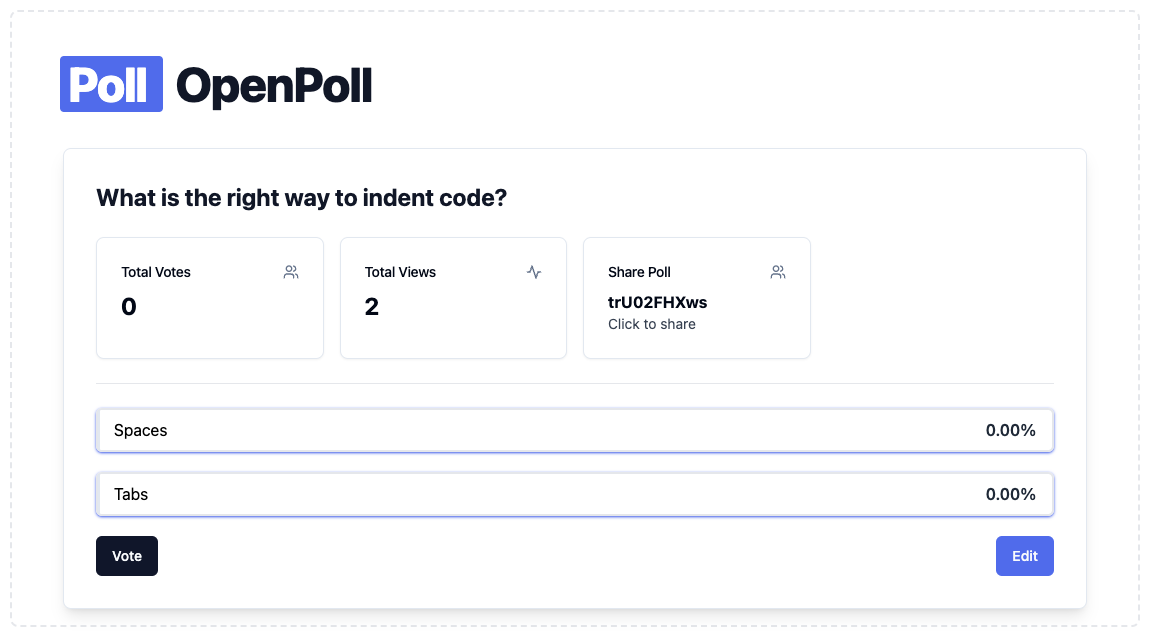Screen dimensions: 1150x635
Task: Click the Share Poll label
Action: tap(640, 272)
